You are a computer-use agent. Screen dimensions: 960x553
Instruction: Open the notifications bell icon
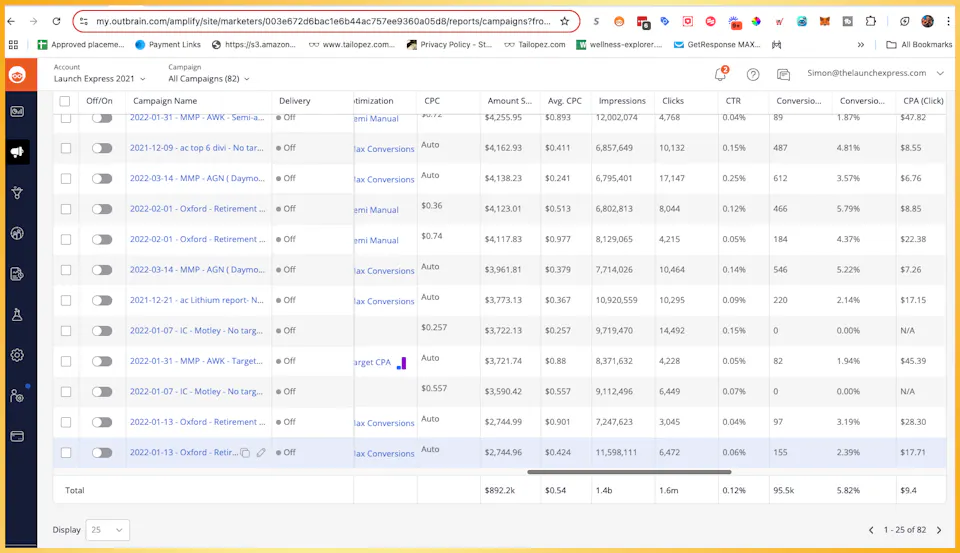point(721,74)
